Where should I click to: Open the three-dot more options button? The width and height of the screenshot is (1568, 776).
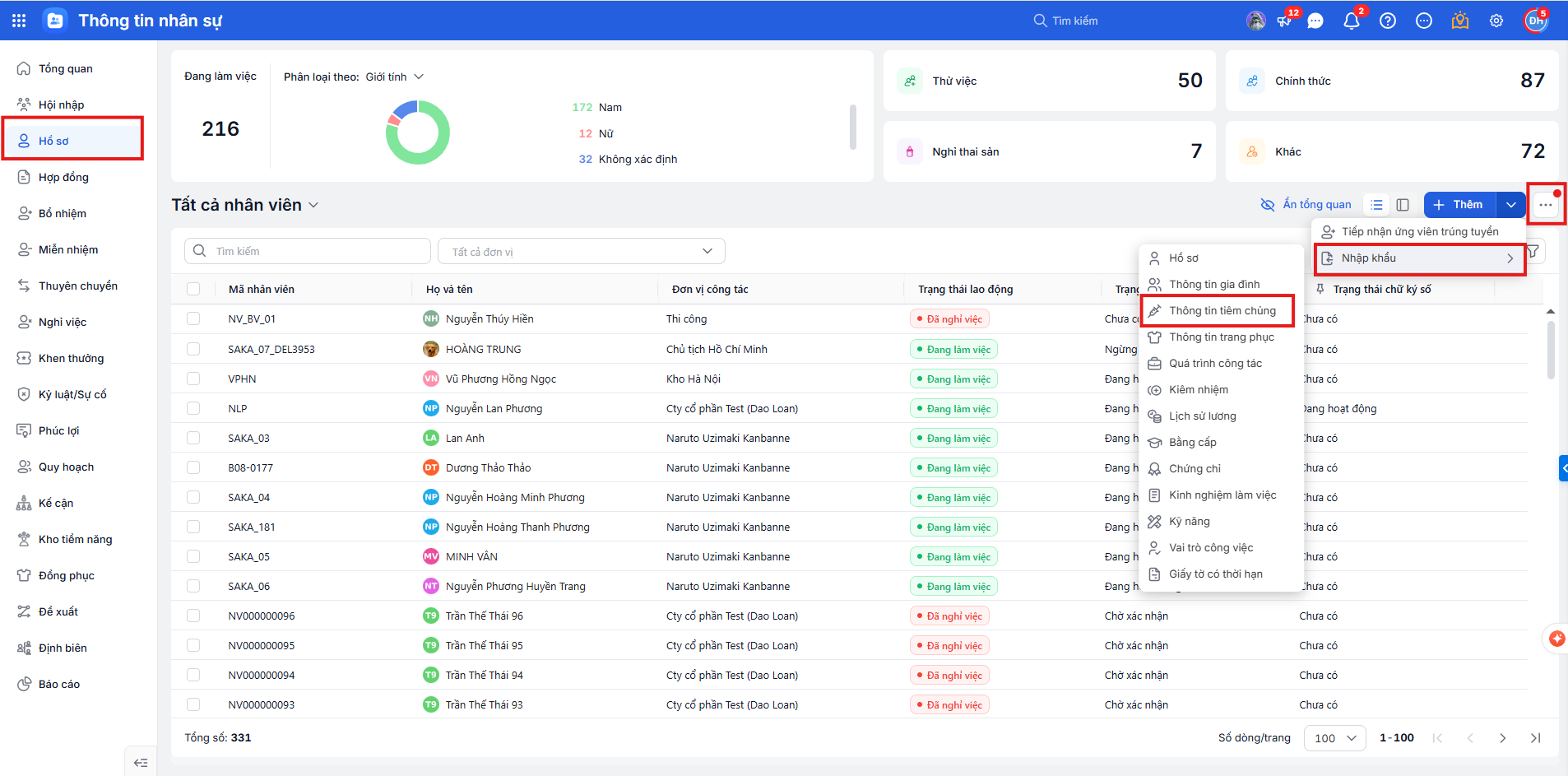(x=1546, y=205)
